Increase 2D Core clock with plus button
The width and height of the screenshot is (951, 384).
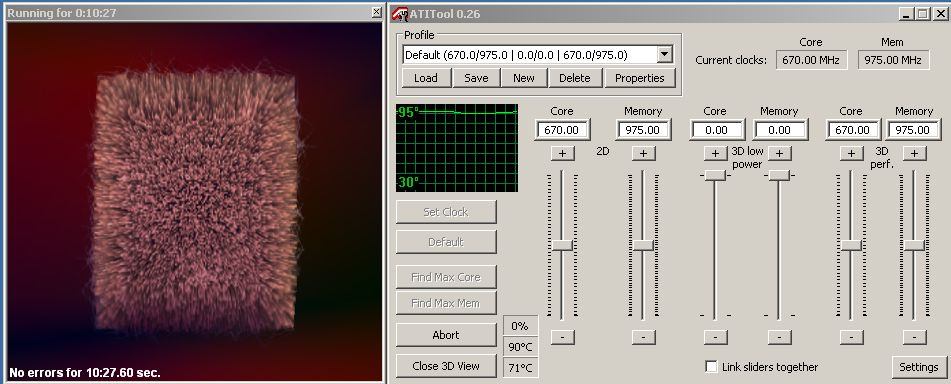tap(562, 153)
